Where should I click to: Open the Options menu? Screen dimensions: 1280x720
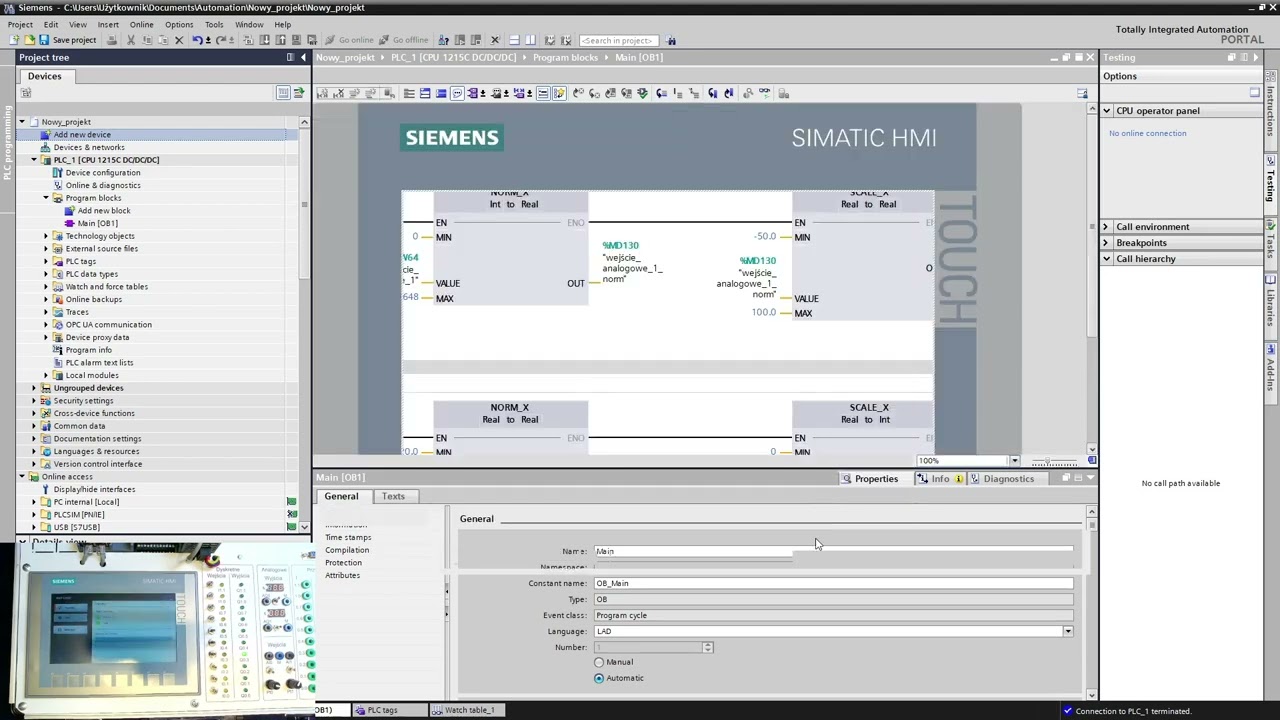[179, 24]
